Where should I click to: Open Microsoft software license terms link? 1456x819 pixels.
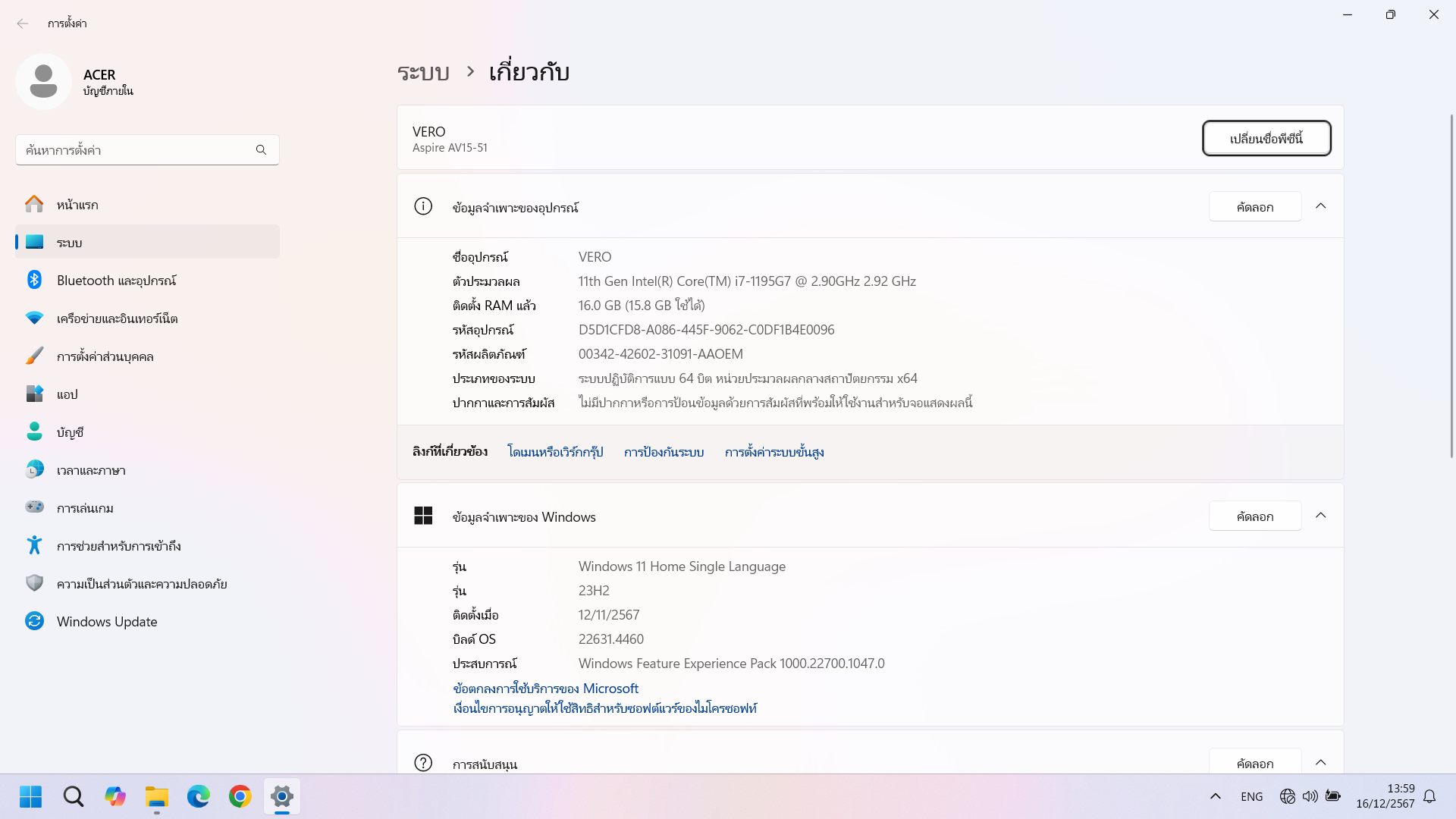(604, 708)
